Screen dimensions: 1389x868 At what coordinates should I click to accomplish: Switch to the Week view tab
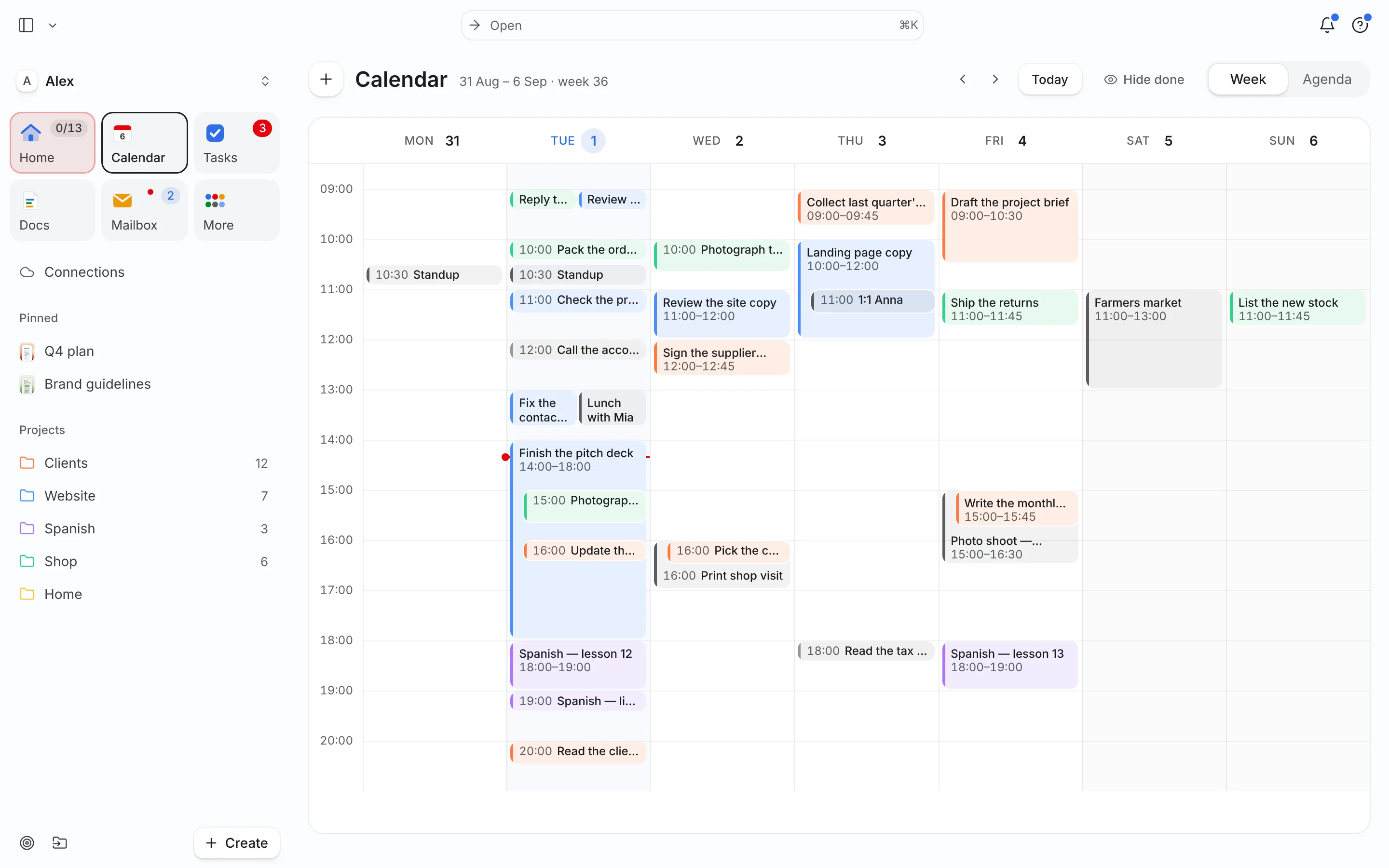[x=1248, y=79]
